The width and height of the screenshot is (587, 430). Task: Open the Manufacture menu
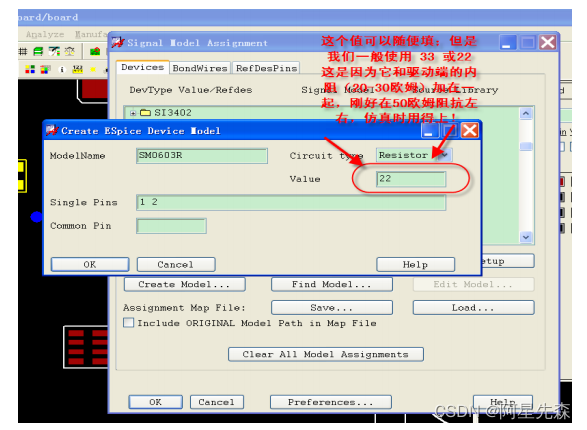pos(91,34)
